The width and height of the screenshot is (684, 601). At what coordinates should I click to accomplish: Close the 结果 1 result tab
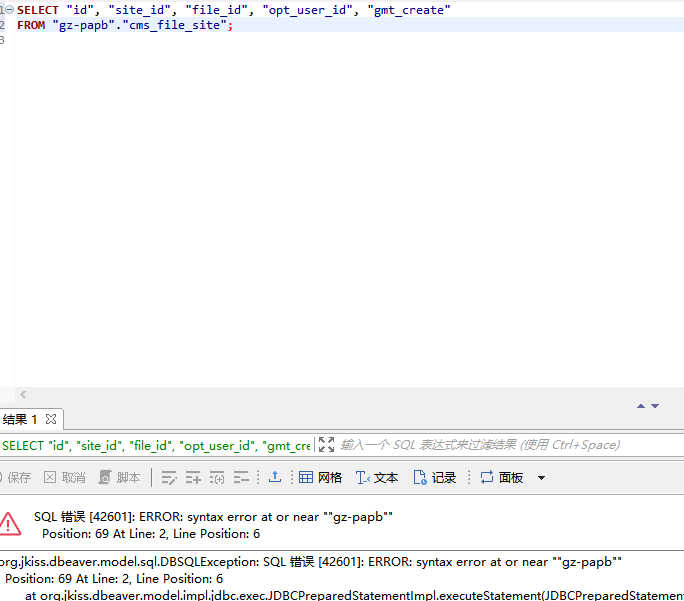click(x=51, y=419)
